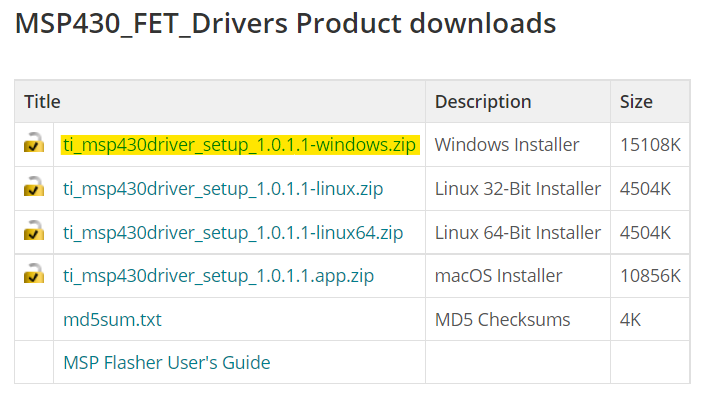Download ti_msp430driver_setup_1.0.1.1-windows.zip
The height and width of the screenshot is (400, 706).
click(x=240, y=145)
